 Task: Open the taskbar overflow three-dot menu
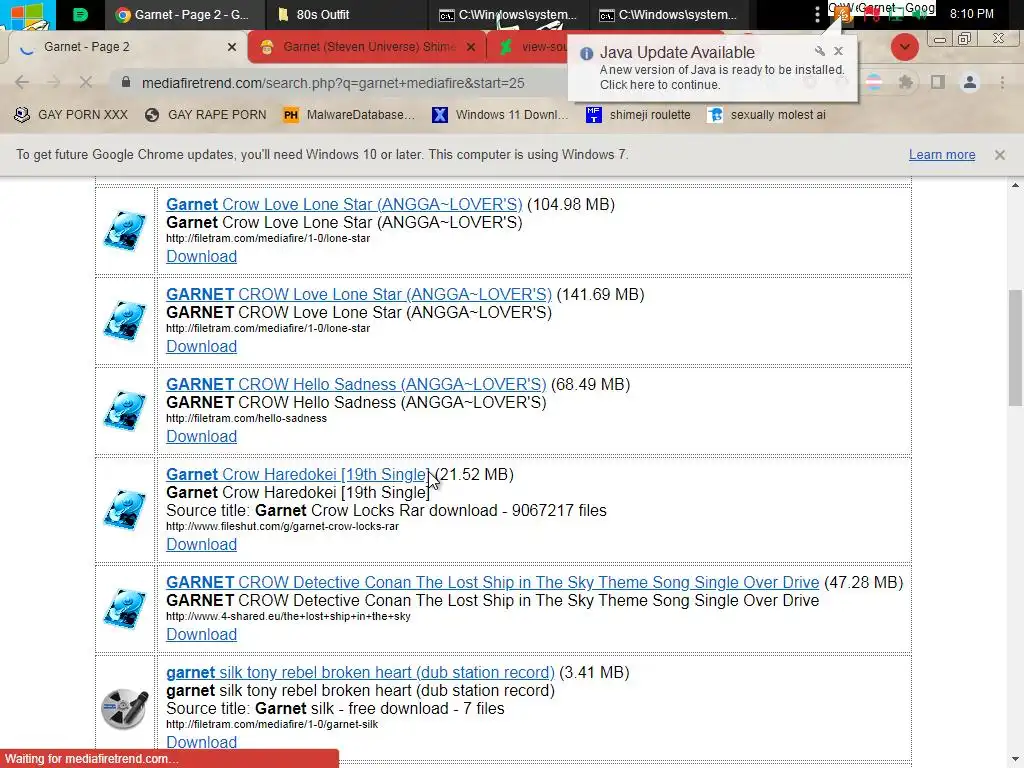point(817,14)
